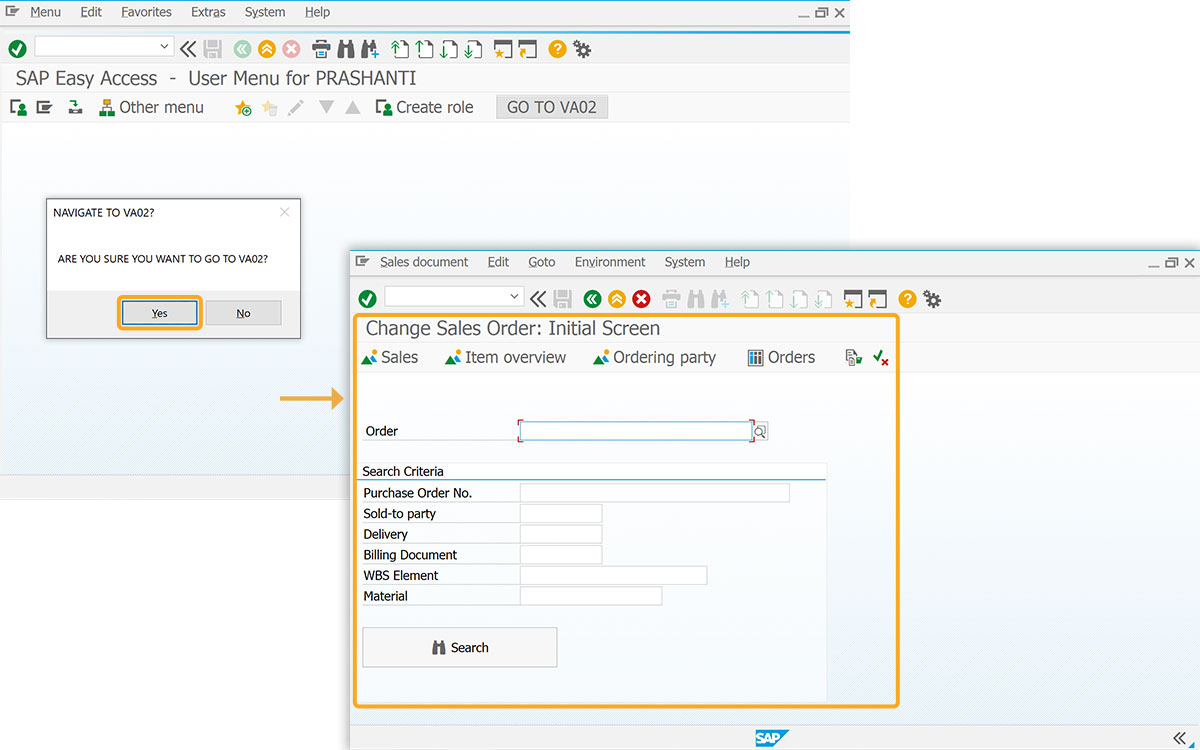Click Find binoculars icon in Easy Access toolbar

click(x=346, y=48)
